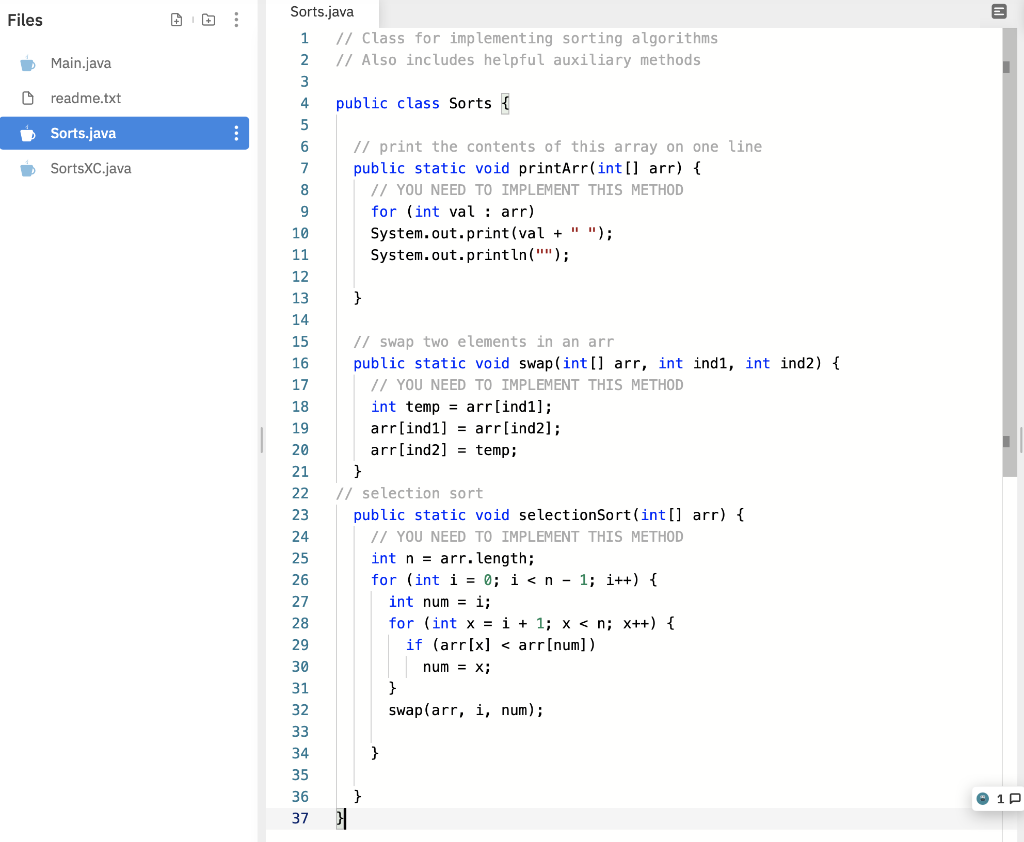The height and width of the screenshot is (842, 1024).
Task: Click the plain file icon beside readme.txt
Action: tap(30, 97)
